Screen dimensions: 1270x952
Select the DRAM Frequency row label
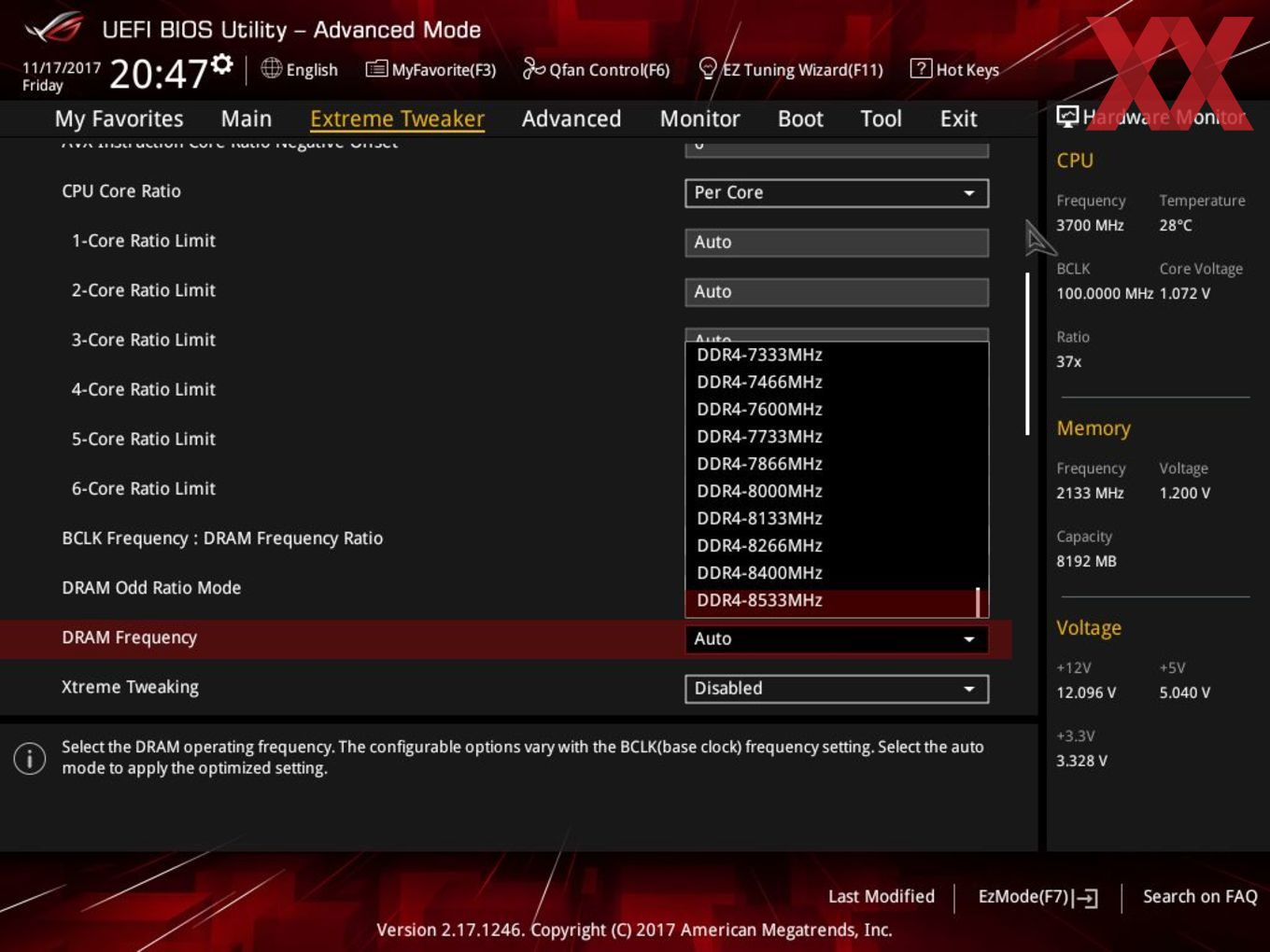[x=130, y=637]
